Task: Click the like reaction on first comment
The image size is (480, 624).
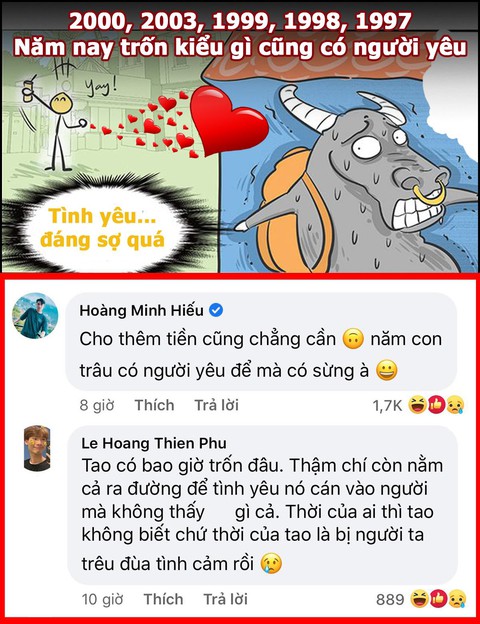Action: (436, 405)
